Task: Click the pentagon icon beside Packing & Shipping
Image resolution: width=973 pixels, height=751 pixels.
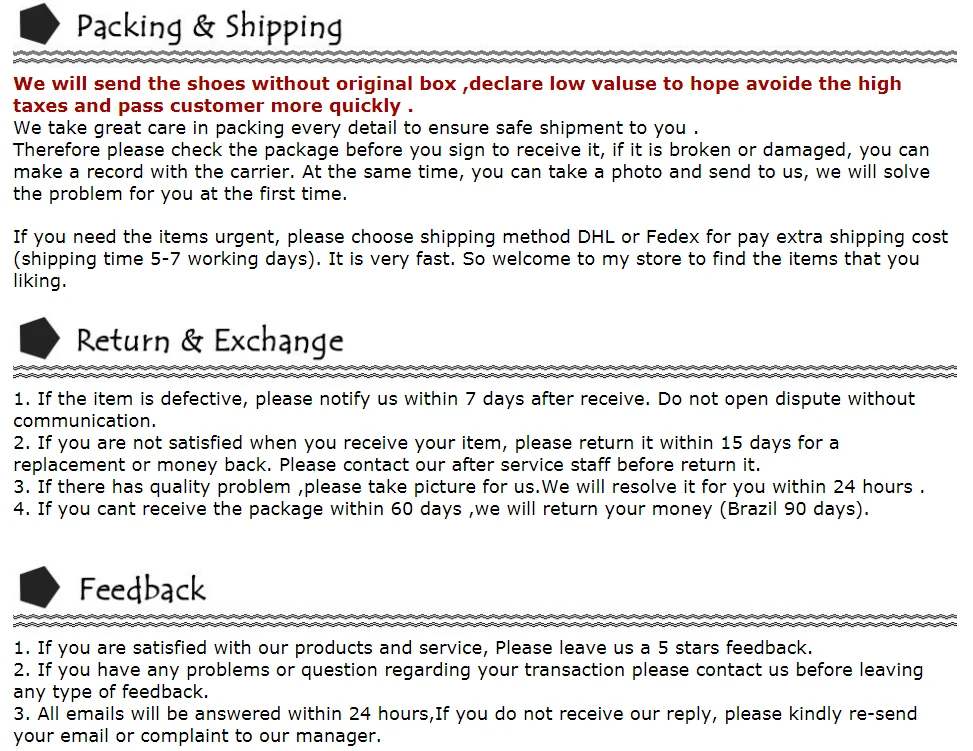Action: [39, 24]
